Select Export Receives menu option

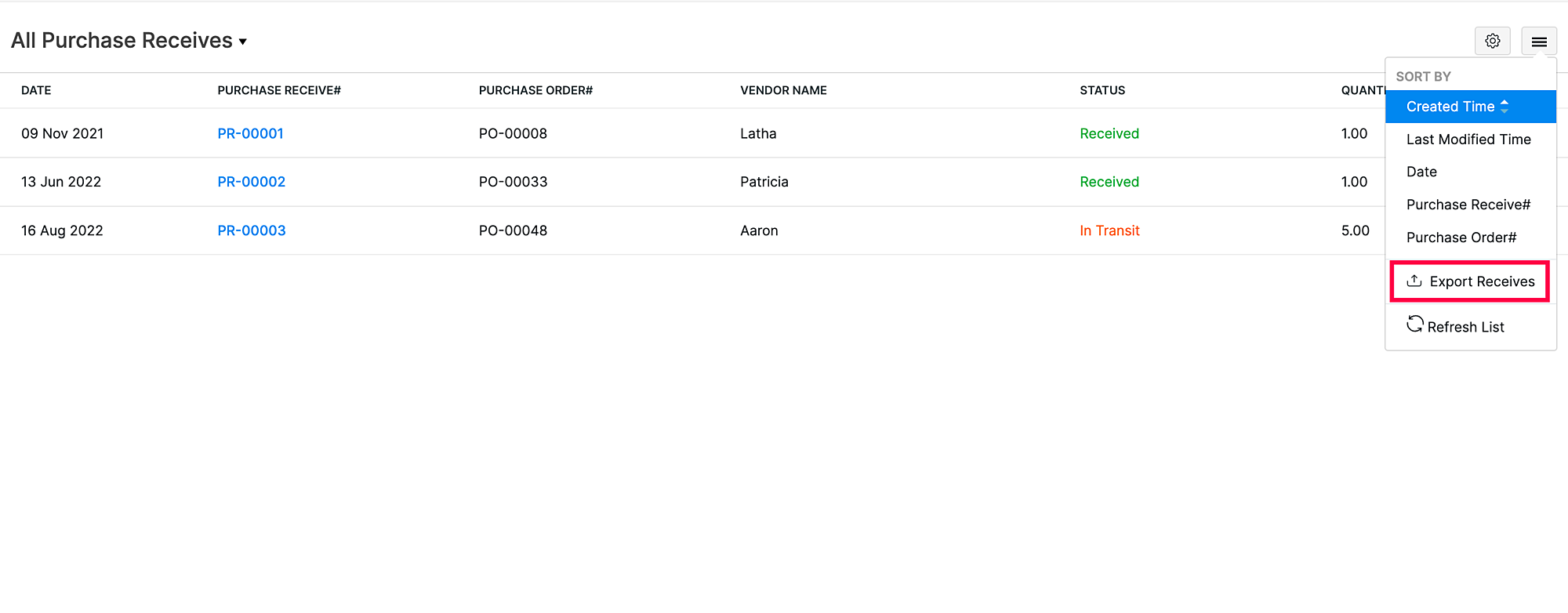pyautogui.click(x=1481, y=281)
